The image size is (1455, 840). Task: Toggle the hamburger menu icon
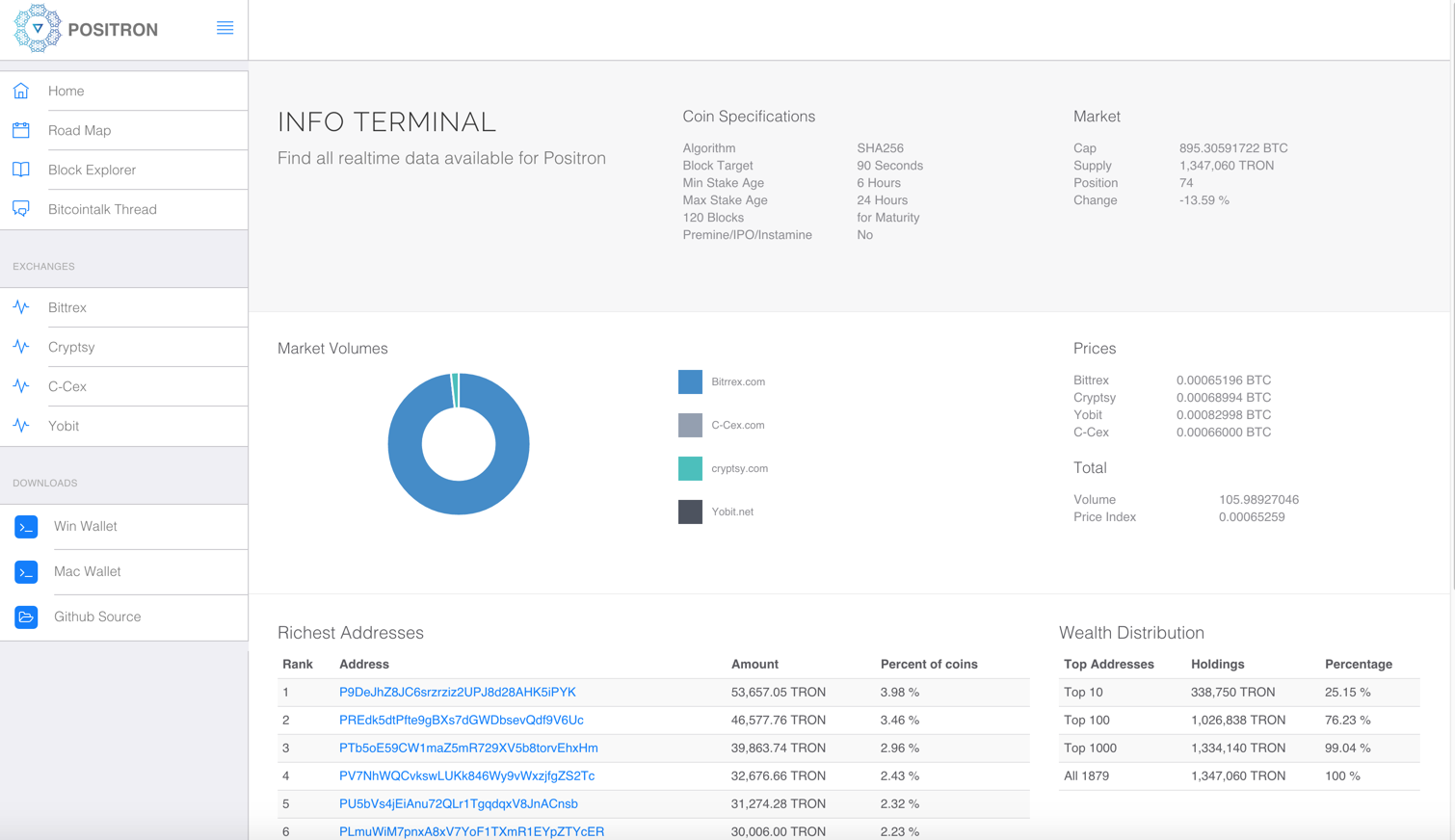[x=225, y=28]
